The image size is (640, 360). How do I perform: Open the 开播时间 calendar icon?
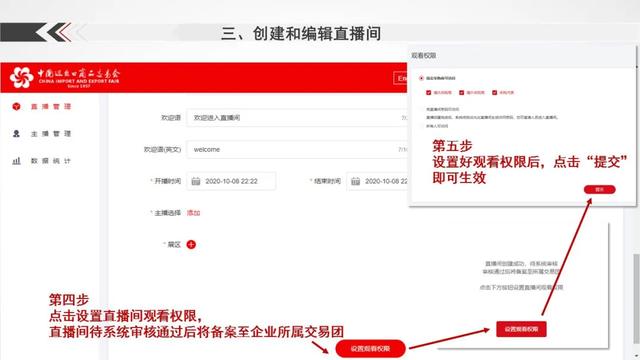[196, 181]
